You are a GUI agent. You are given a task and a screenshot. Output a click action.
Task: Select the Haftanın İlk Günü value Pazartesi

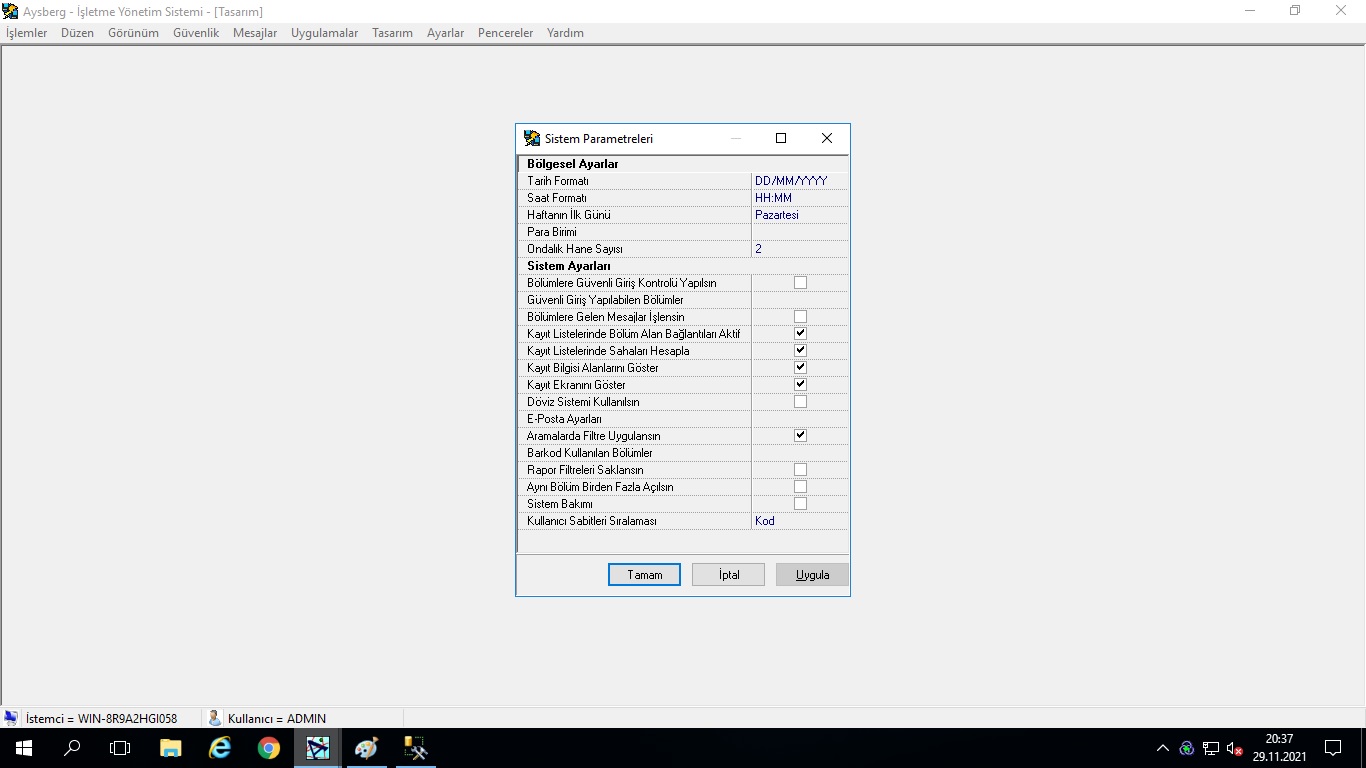pos(798,215)
